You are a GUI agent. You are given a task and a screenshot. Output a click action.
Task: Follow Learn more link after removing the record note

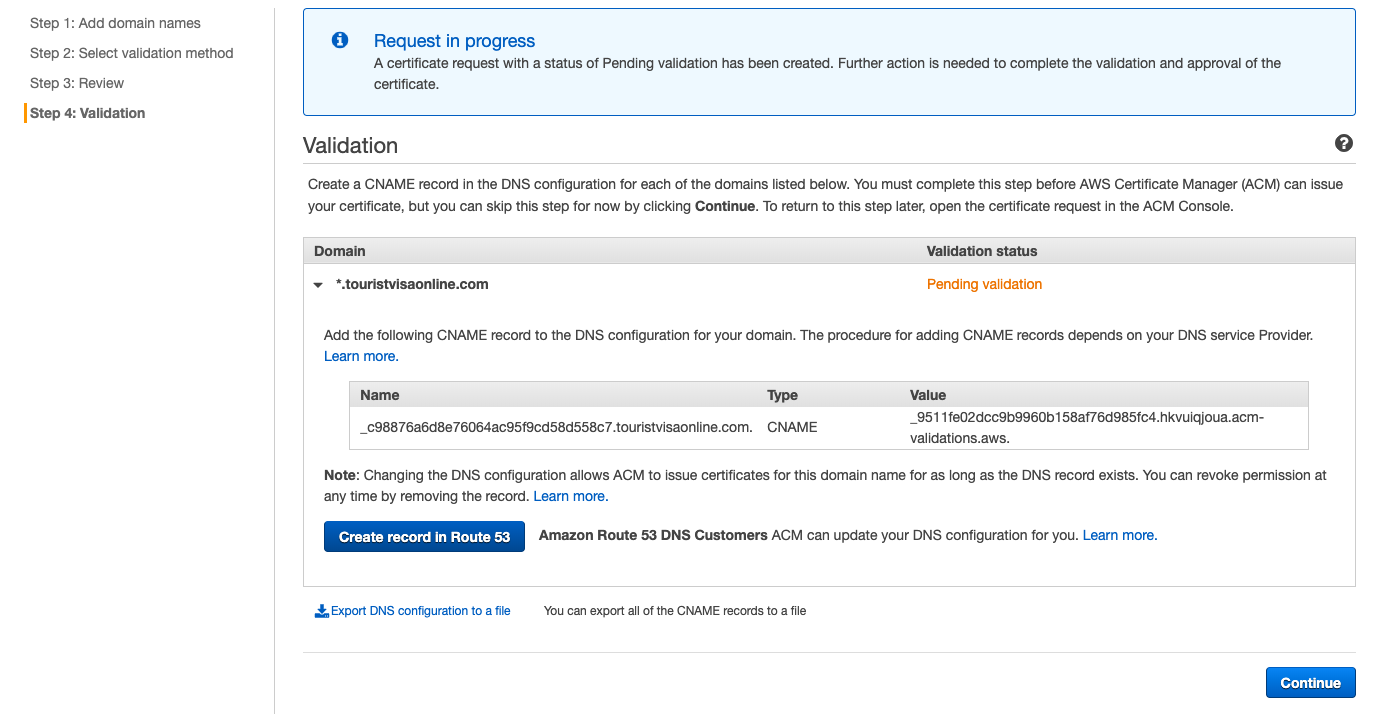[570, 496]
